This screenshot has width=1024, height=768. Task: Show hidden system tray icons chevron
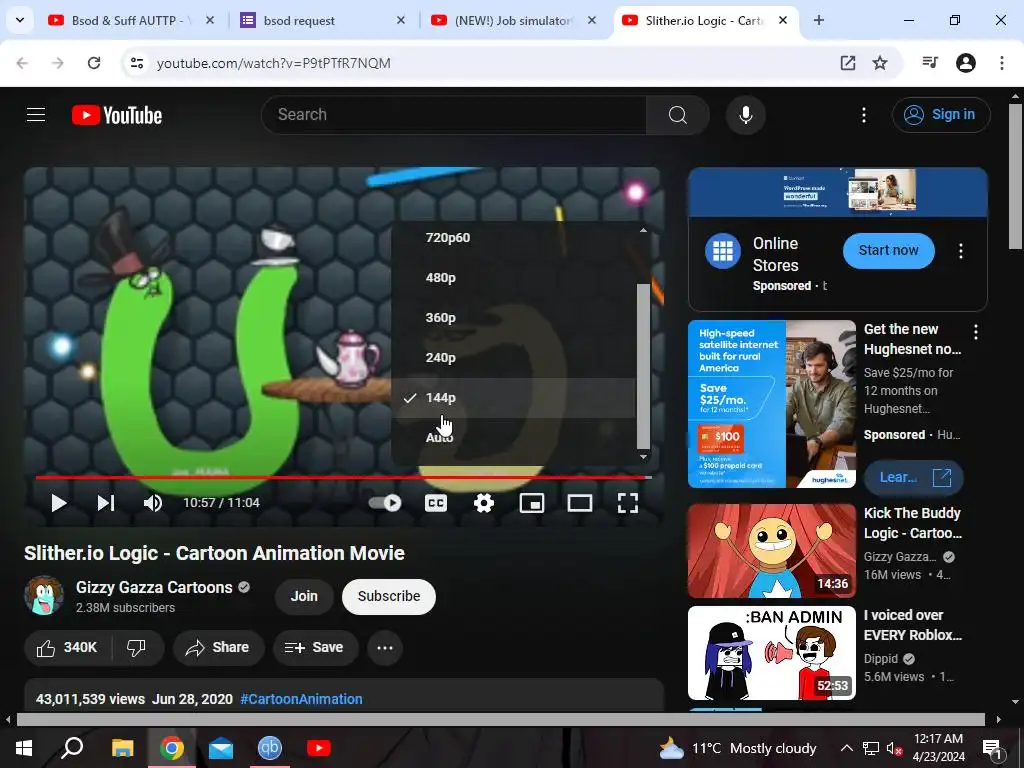[846, 748]
